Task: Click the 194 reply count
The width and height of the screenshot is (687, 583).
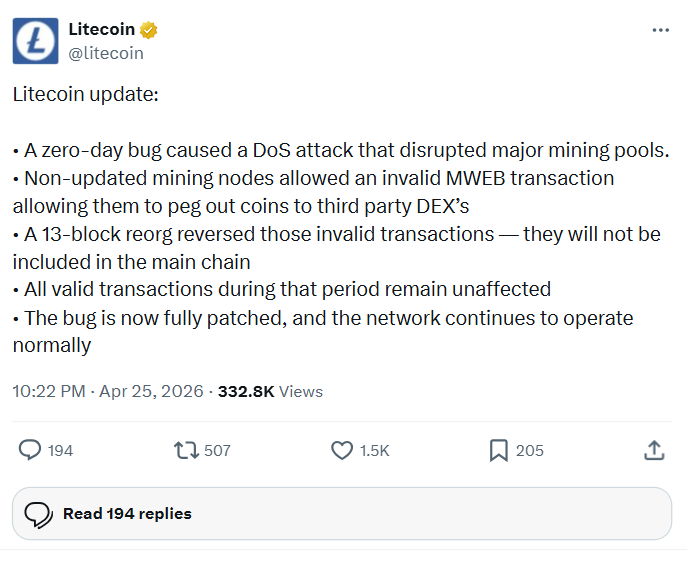Action: tap(60, 451)
